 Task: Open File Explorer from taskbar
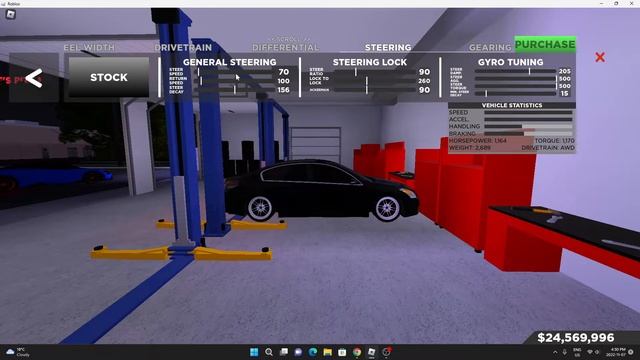pos(327,352)
